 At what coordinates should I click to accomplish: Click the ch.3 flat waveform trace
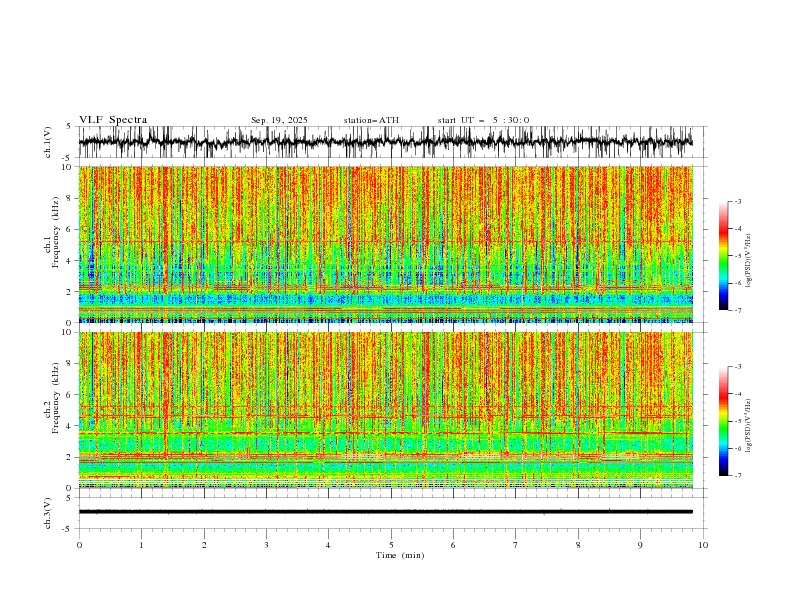(x=385, y=512)
